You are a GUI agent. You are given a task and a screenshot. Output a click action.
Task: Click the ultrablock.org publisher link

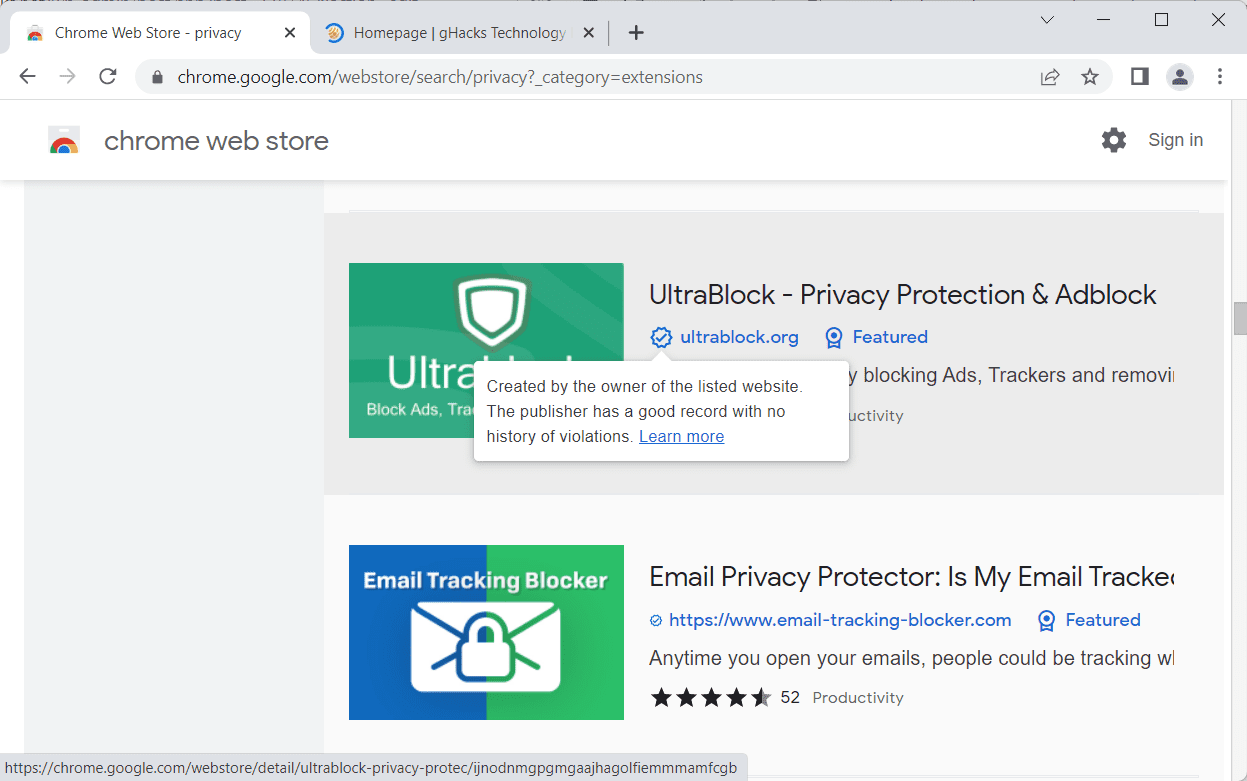[x=738, y=337]
